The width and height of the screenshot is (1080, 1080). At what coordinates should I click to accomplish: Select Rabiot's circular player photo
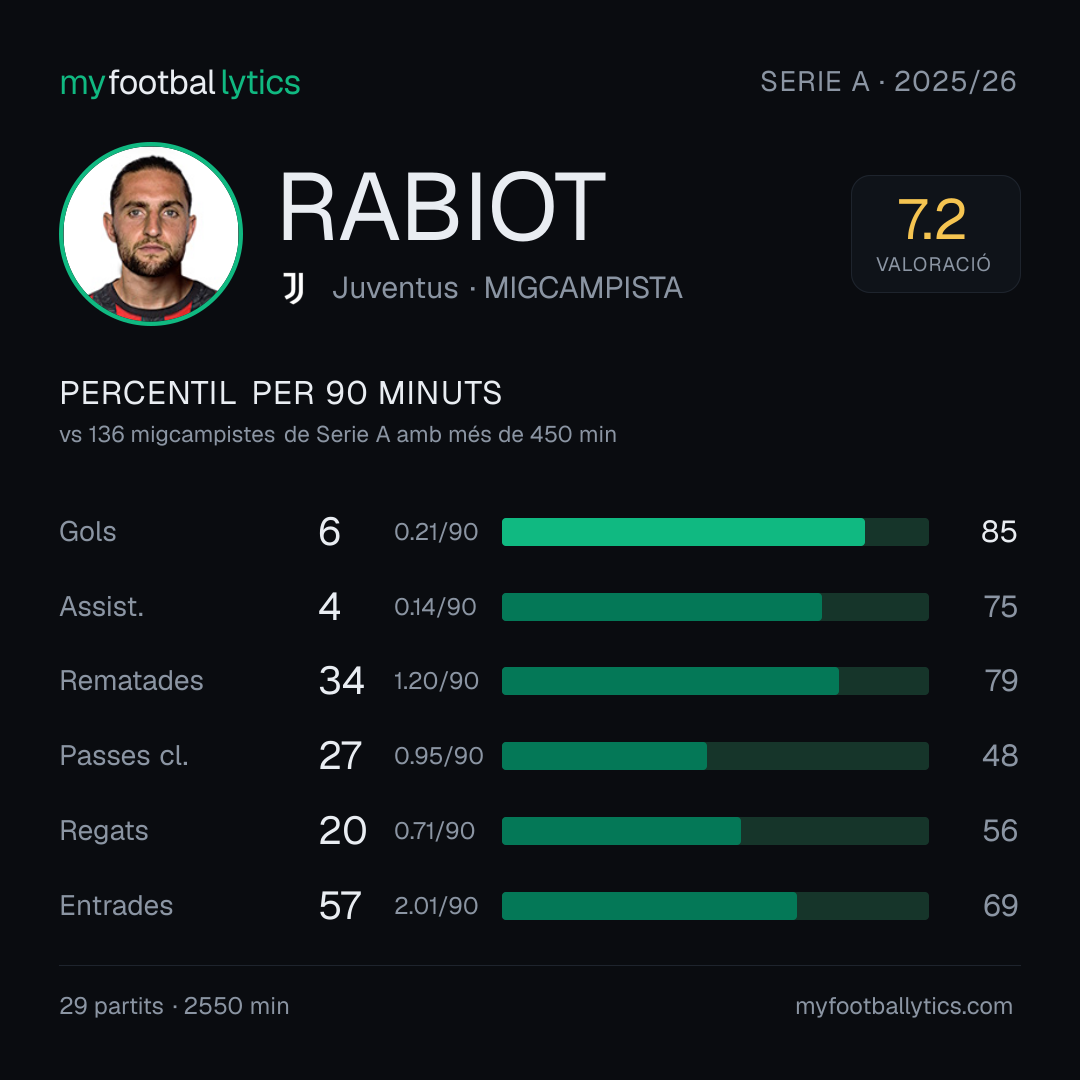151,234
